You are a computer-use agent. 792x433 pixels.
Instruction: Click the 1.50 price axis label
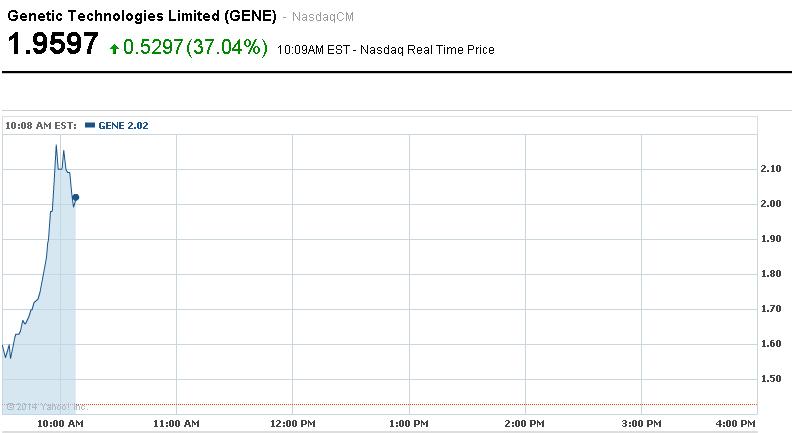point(771,379)
